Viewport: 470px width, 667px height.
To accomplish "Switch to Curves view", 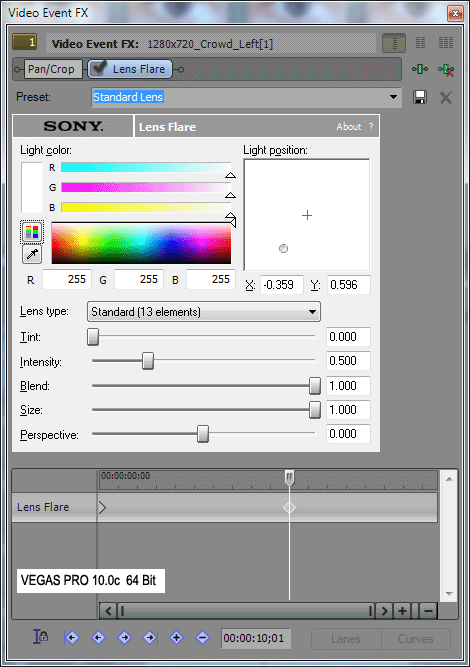I will click(x=416, y=639).
